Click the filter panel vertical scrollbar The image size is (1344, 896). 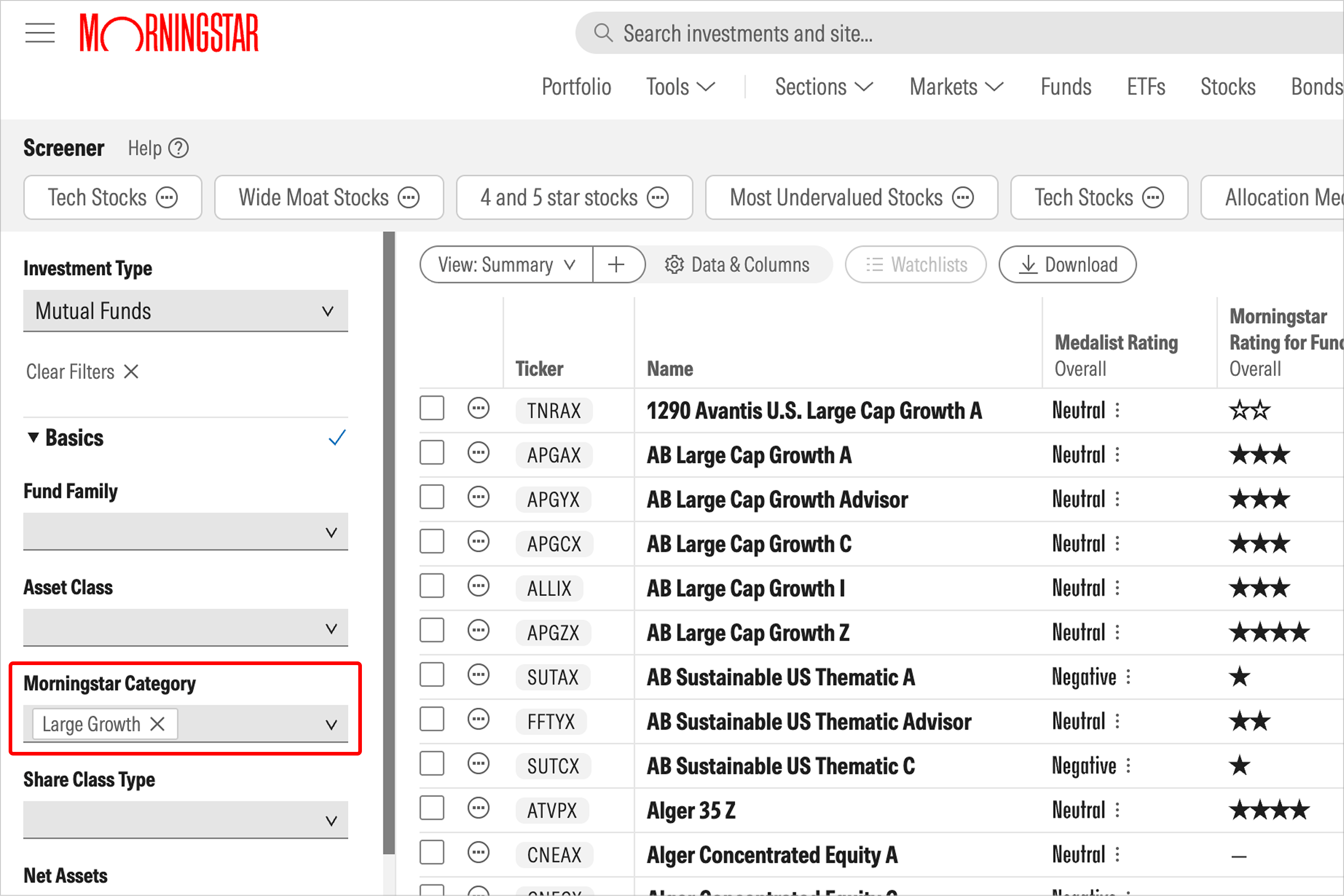coord(389,543)
